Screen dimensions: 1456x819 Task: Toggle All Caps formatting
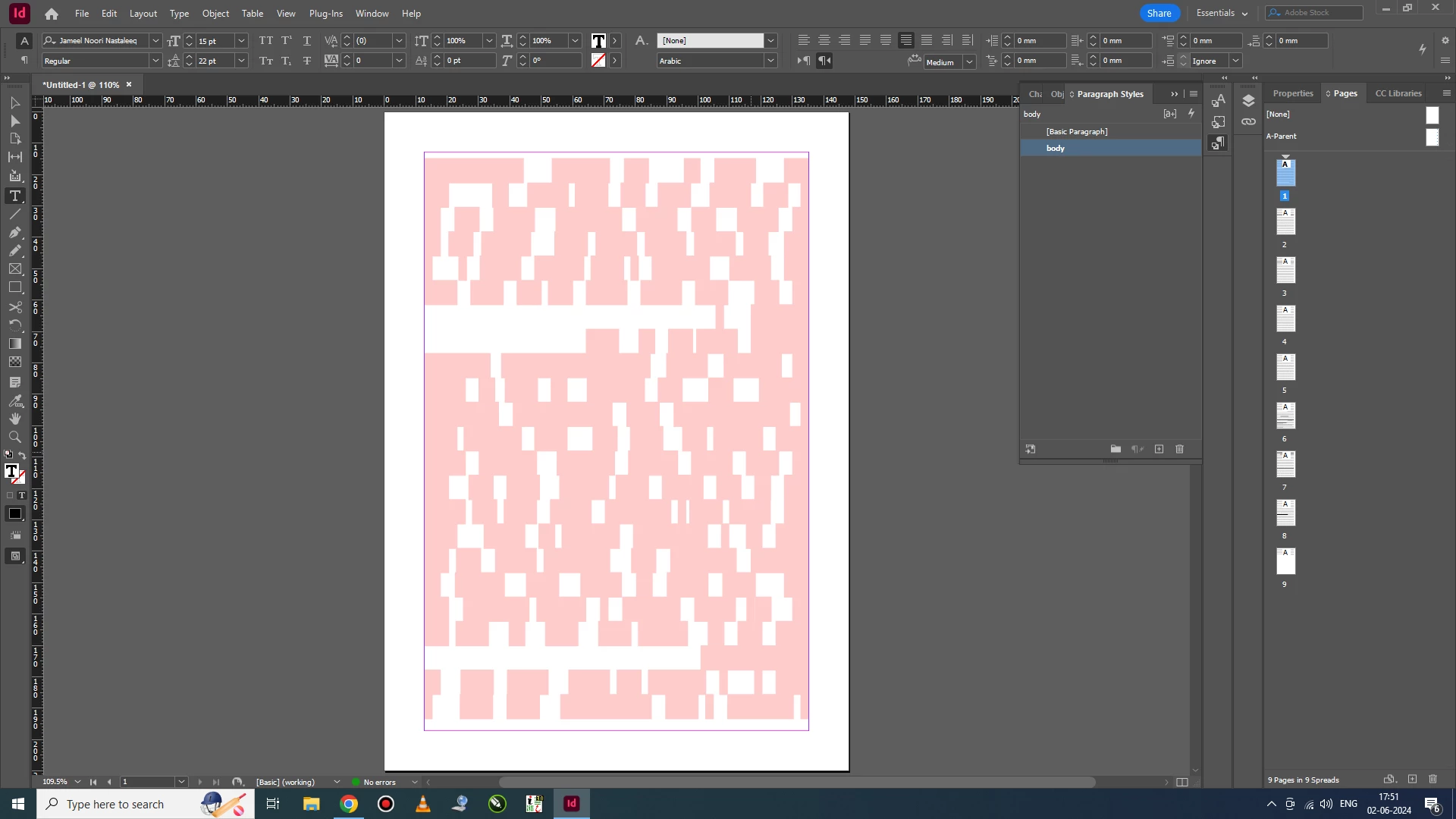coord(265,41)
